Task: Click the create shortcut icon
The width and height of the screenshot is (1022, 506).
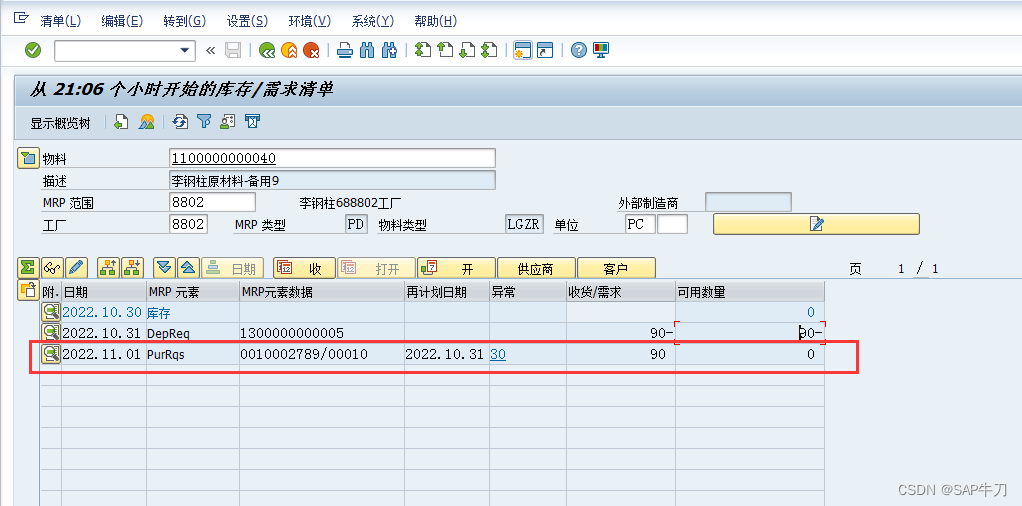Action: click(544, 50)
